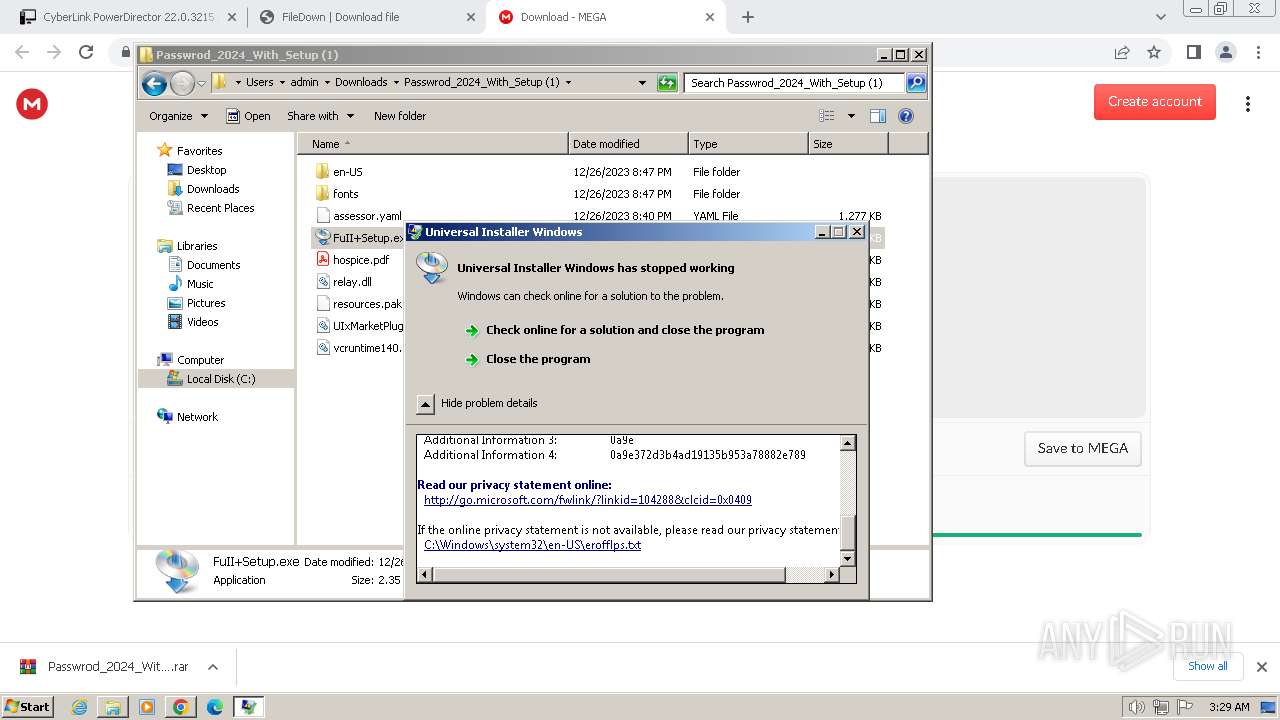
Task: Open the Explorer help question mark icon
Action: [x=906, y=116]
